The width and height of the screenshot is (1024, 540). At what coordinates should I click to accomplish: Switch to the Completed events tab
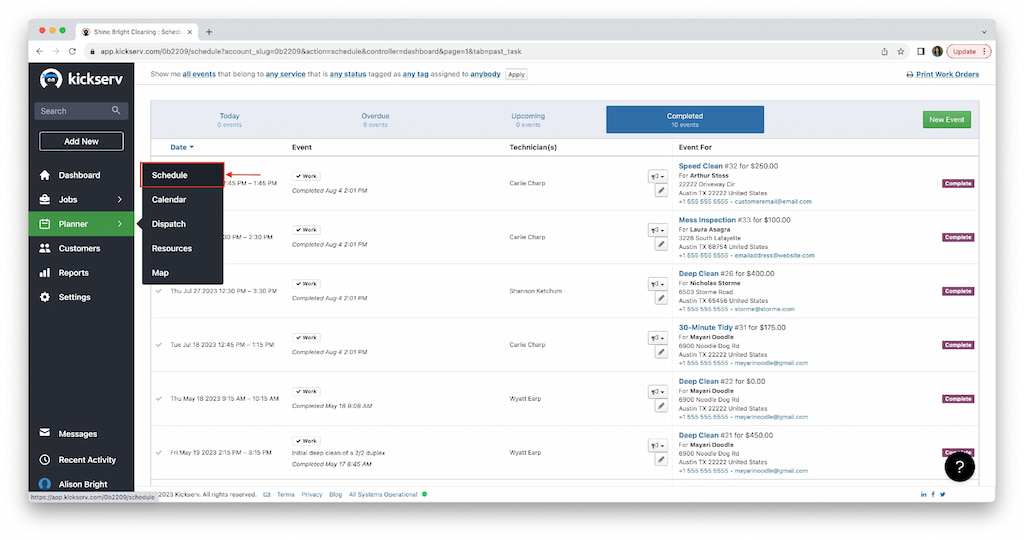coord(684,119)
